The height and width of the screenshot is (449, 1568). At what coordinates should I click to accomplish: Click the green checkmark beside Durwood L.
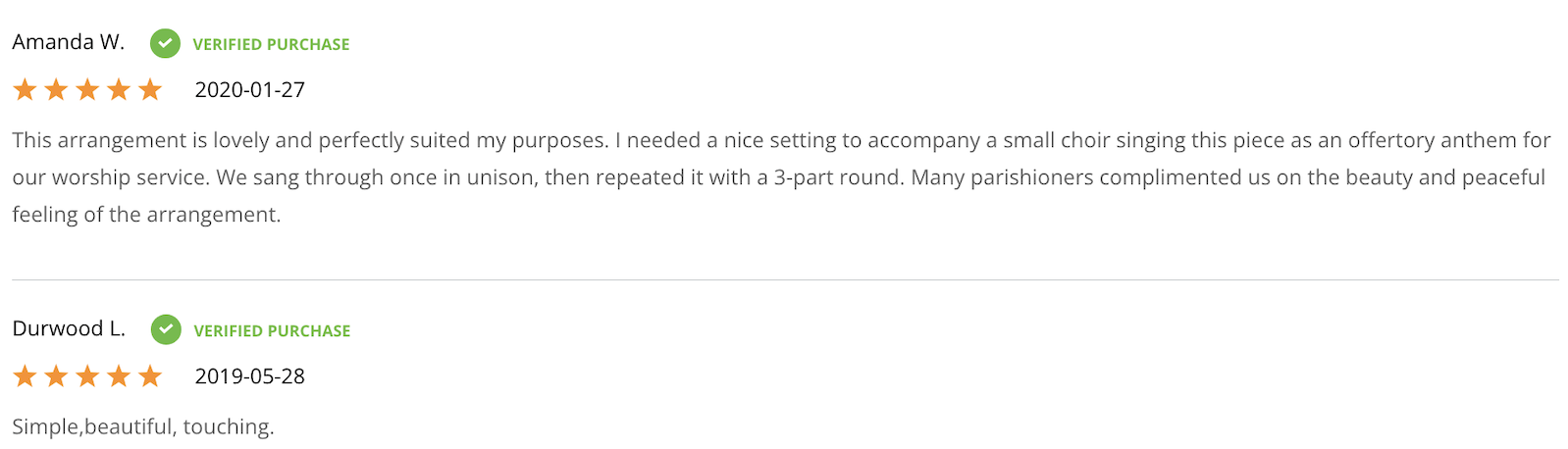point(166,329)
